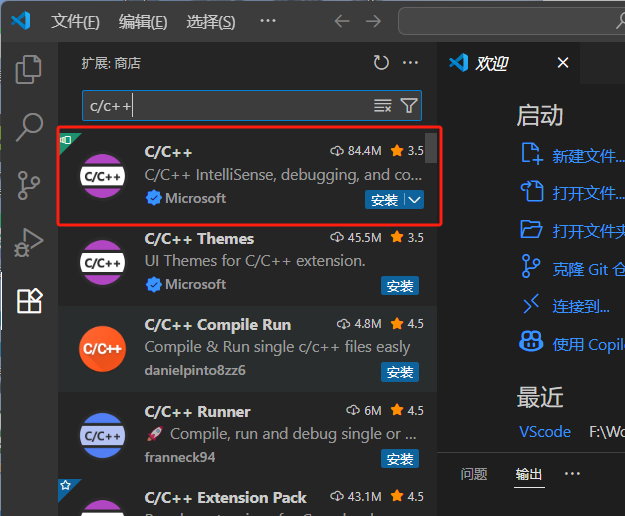Click publisher name danielpinto8zz6

point(195,371)
